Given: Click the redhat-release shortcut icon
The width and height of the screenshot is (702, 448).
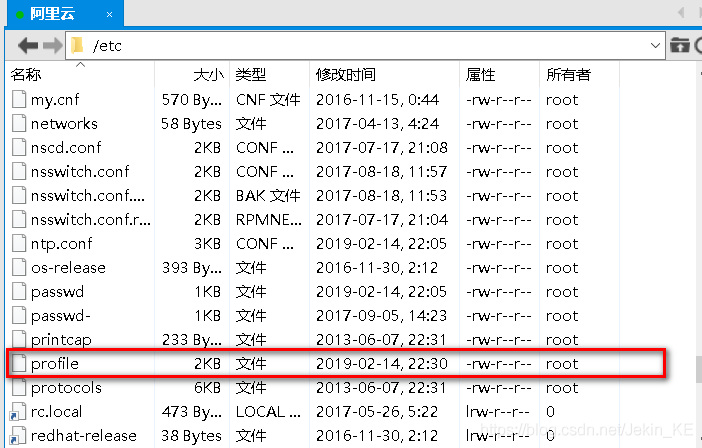Looking at the screenshot, I should (x=18, y=436).
